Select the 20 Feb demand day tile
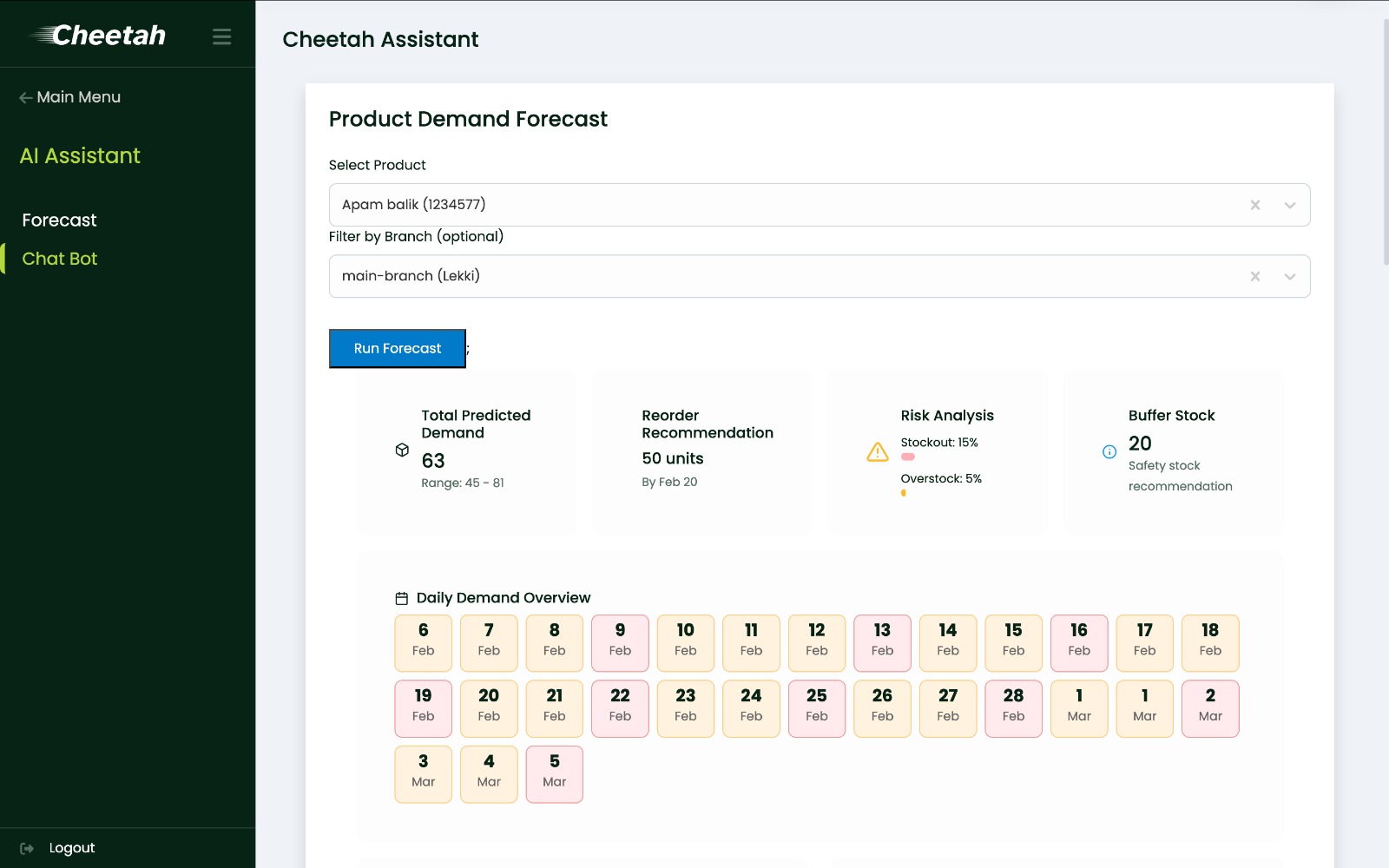The width and height of the screenshot is (1389, 868). [489, 708]
